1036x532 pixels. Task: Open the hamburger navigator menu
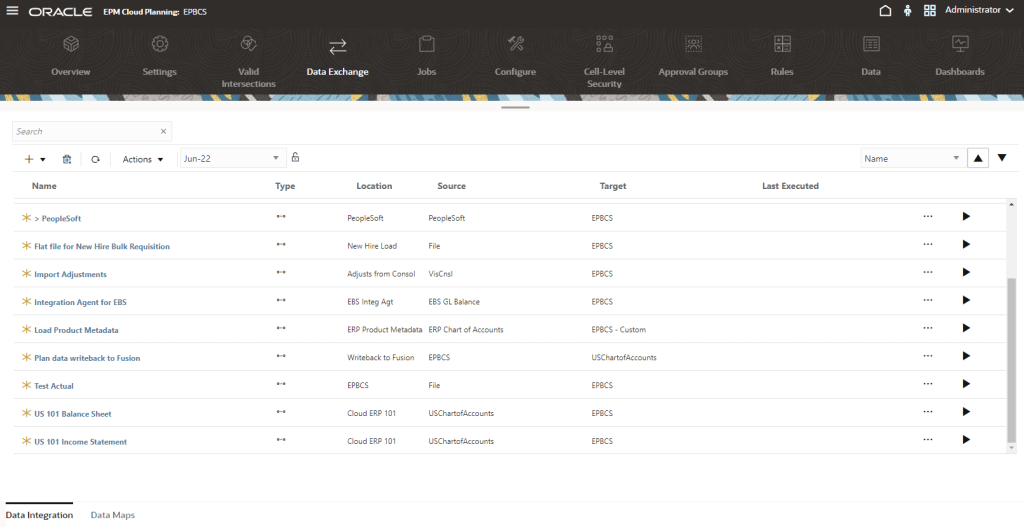[x=12, y=11]
